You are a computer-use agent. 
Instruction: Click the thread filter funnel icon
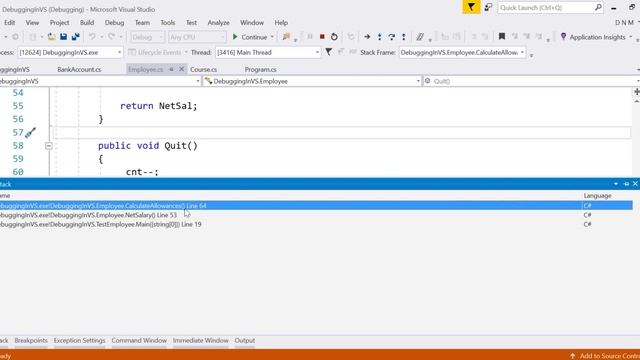tap(329, 52)
